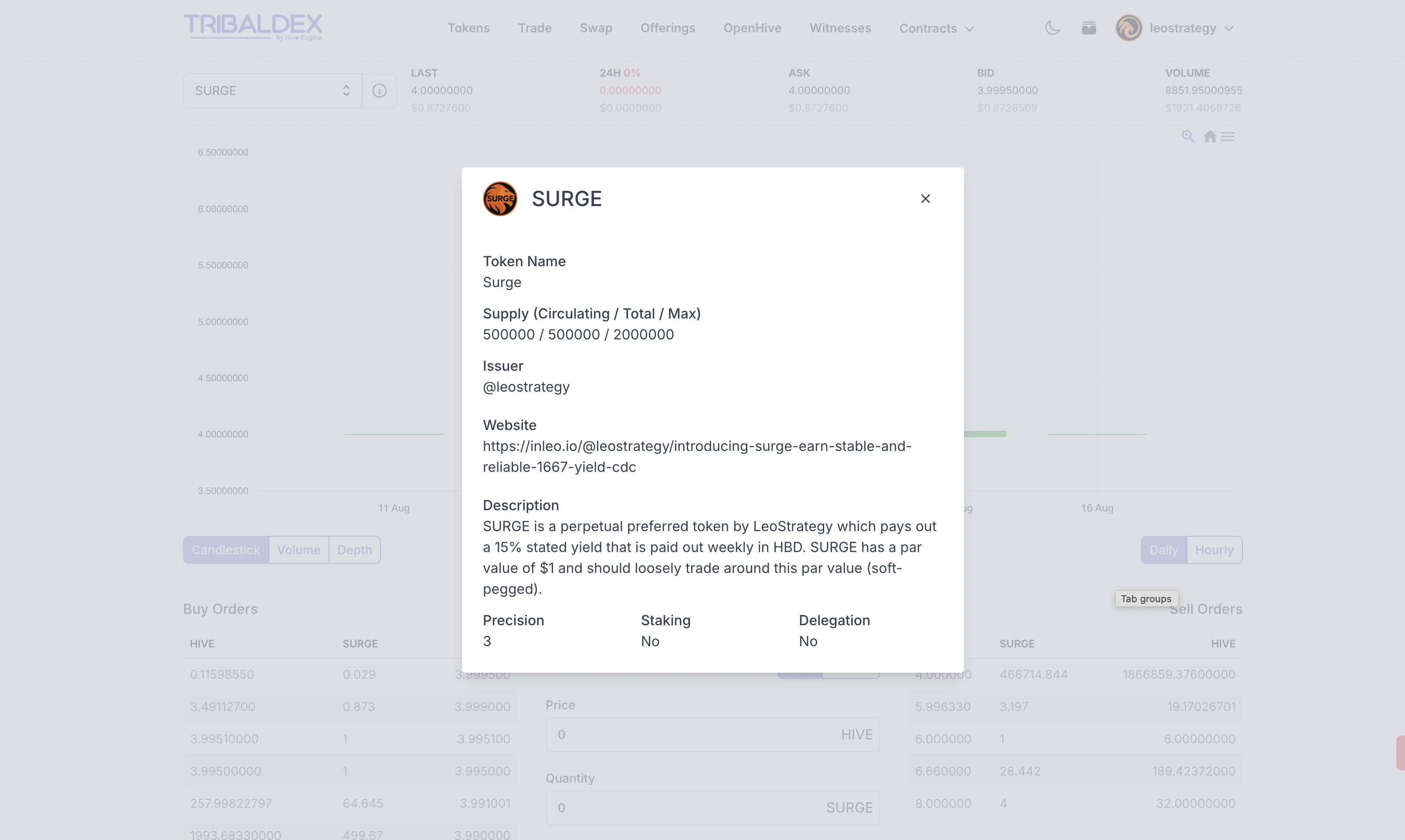Open the chart hamburger menu icon
1405x840 pixels.
(x=1228, y=136)
